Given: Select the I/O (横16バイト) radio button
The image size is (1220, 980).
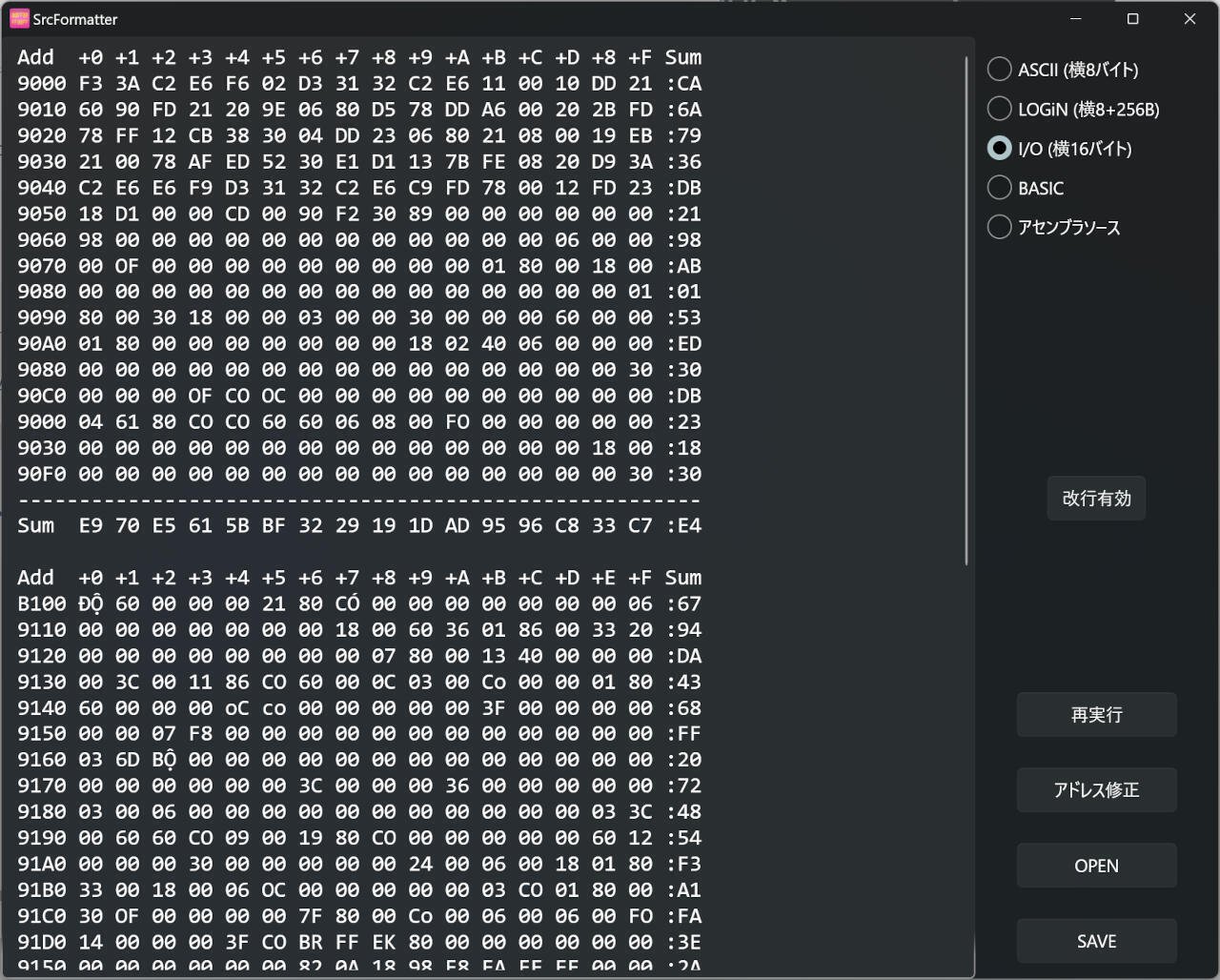Looking at the screenshot, I should click(999, 149).
